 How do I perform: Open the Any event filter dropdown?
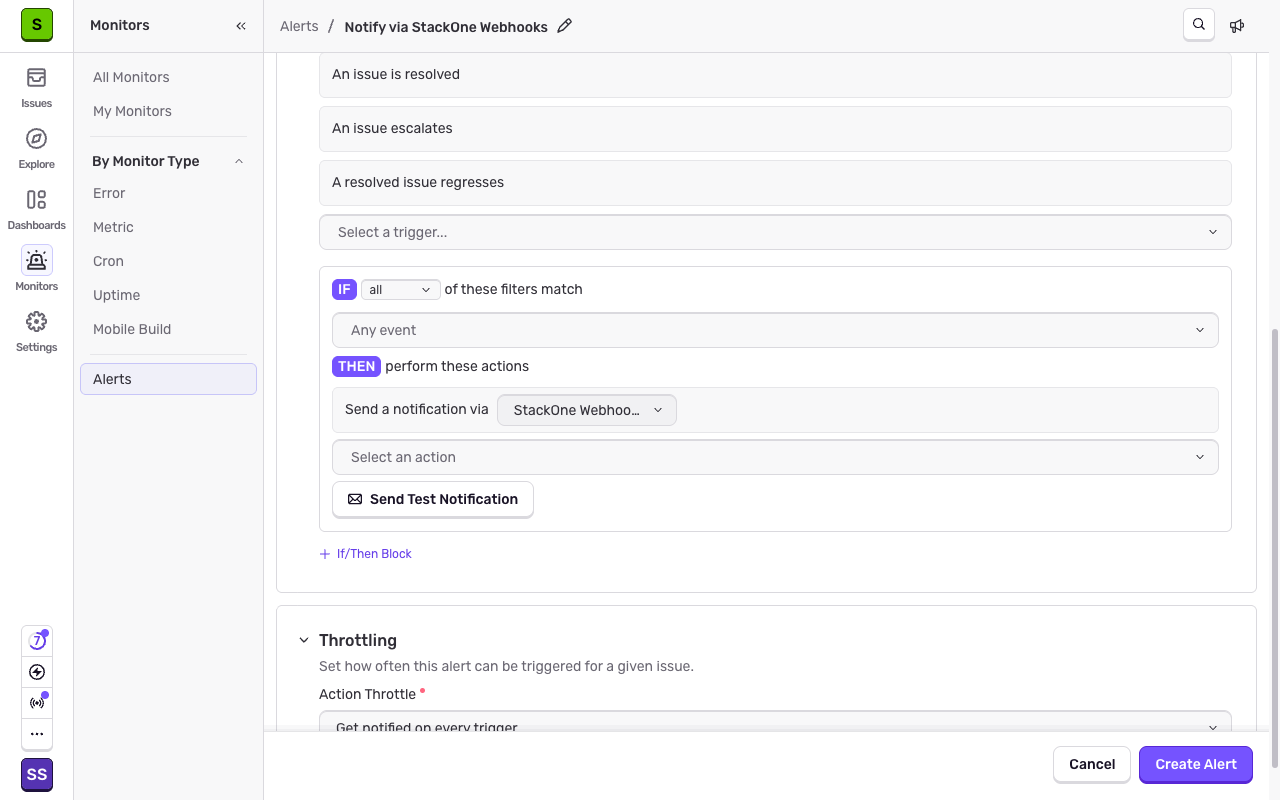click(775, 330)
